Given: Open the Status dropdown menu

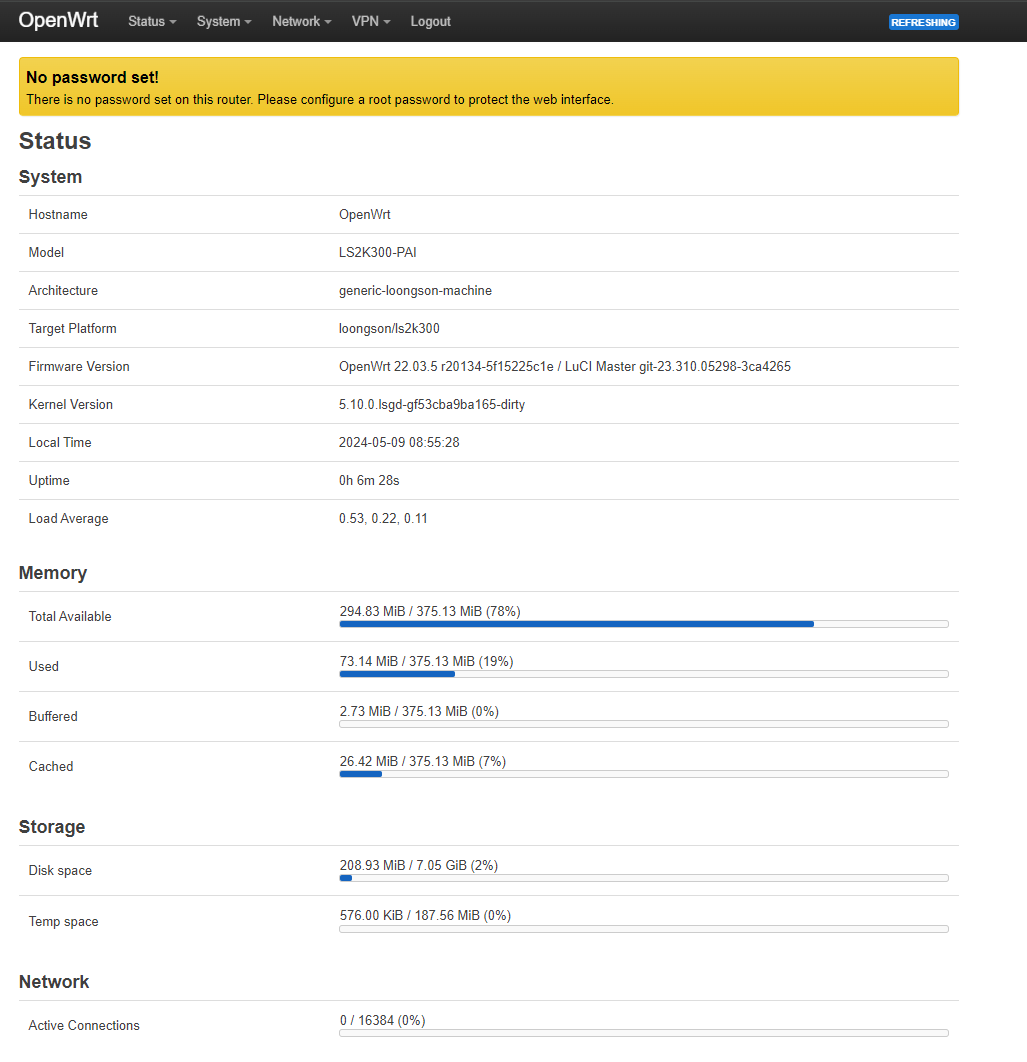Looking at the screenshot, I should 152,21.
